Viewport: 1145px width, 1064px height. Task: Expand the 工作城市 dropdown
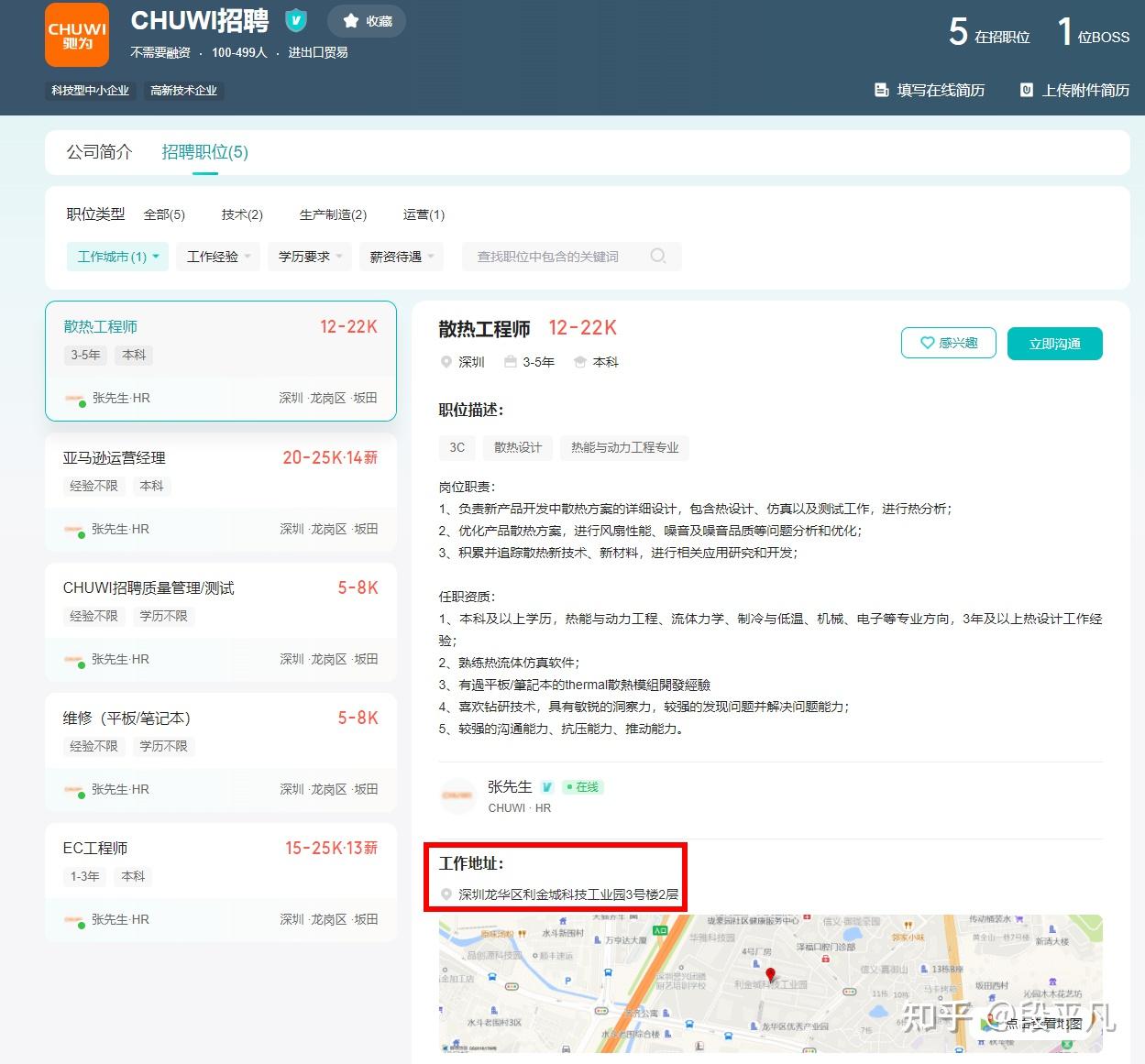click(116, 257)
